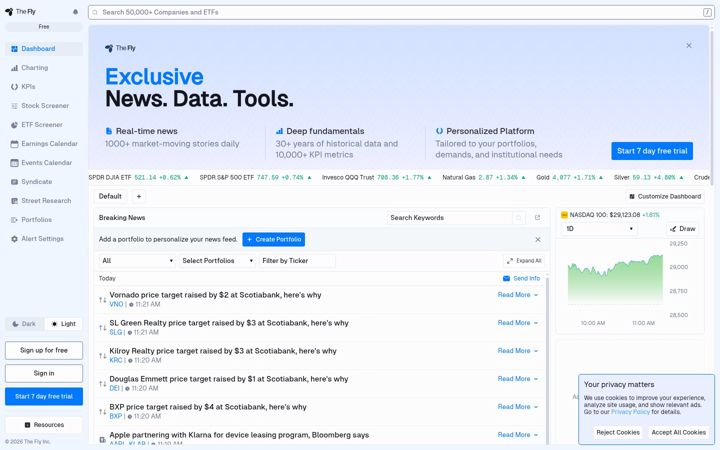The width and height of the screenshot is (720, 450).
Task: Open Events Calendar
Action: click(44, 163)
